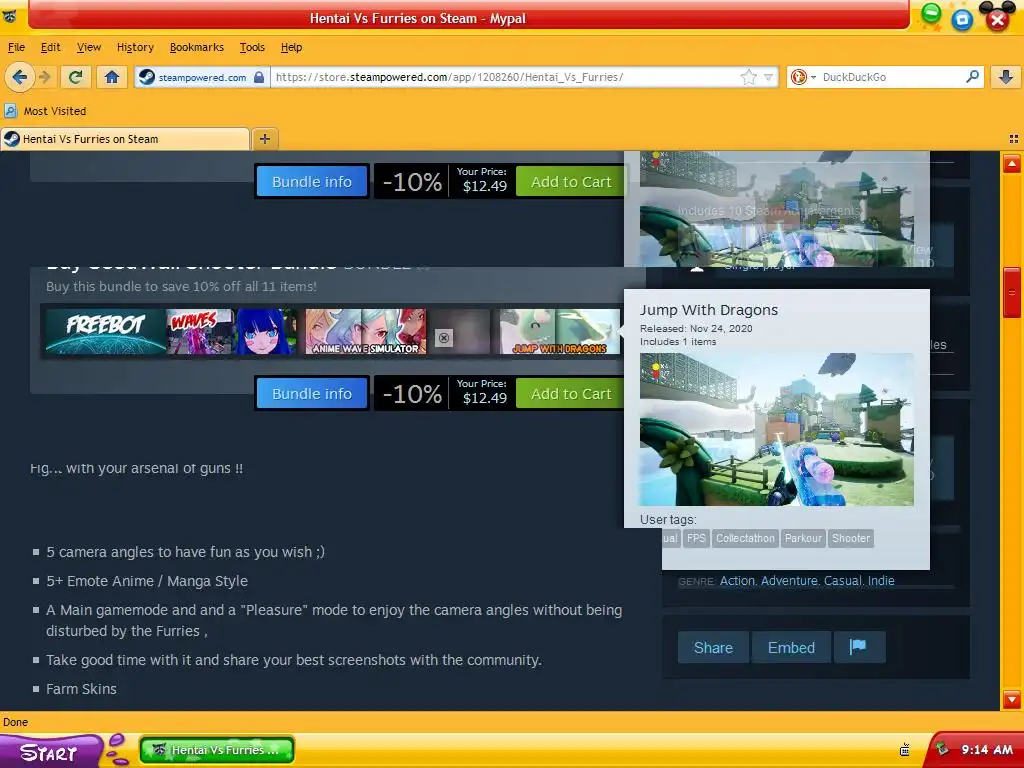Reload the current Steam page

pyautogui.click(x=75, y=77)
